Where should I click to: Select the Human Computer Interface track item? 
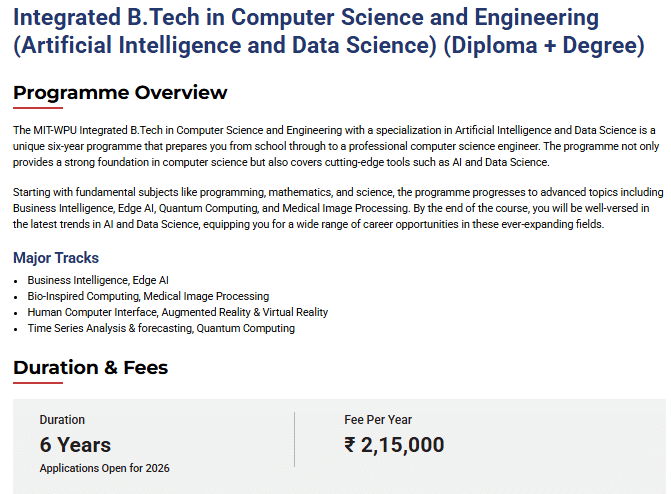tap(177, 312)
